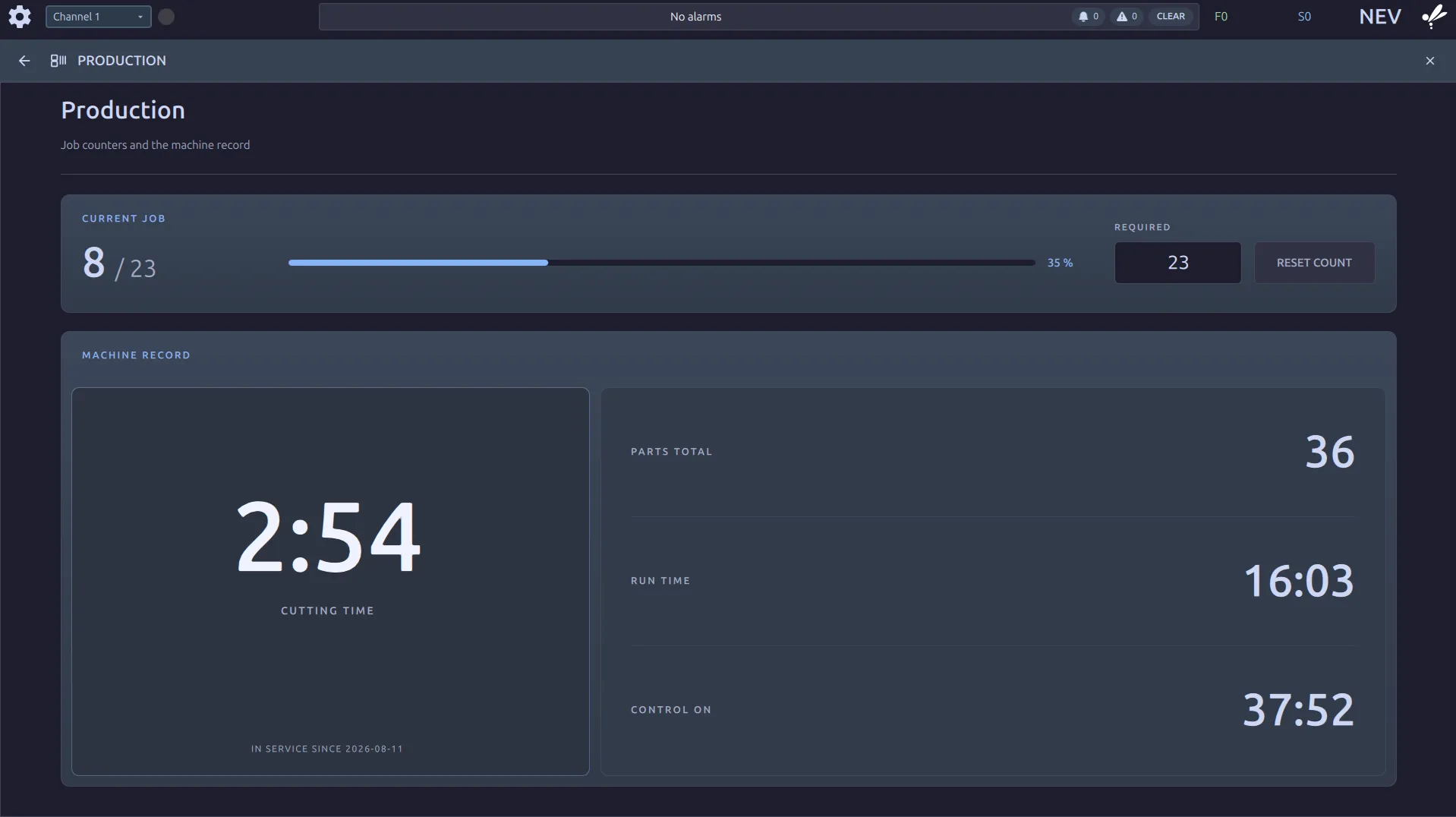Edit the Required count field showing 23
The image size is (1456, 817).
point(1177,263)
